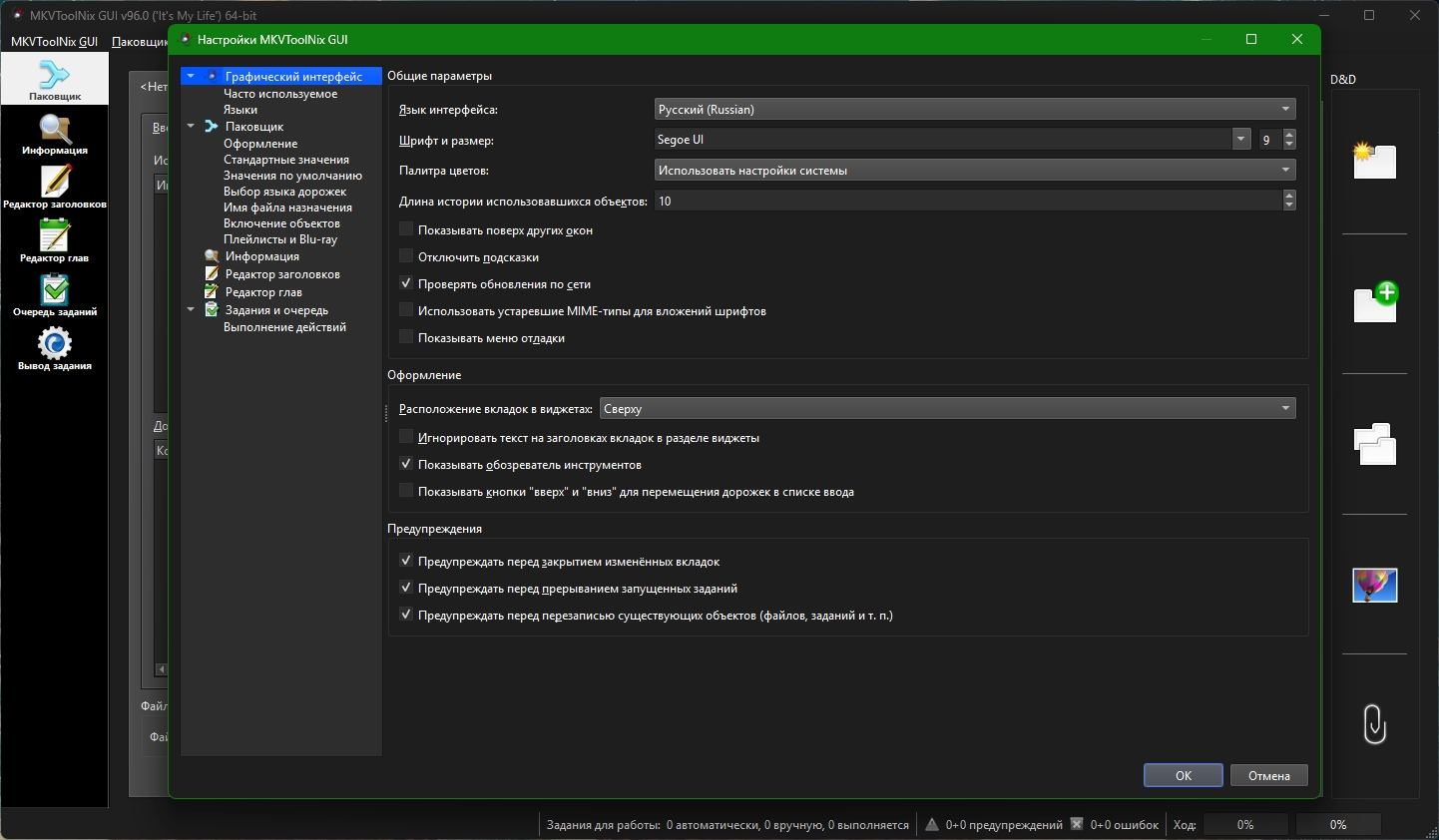Click the warning triangle icon in the status bar
Viewport: 1439px width, 840px height.
coord(931,824)
